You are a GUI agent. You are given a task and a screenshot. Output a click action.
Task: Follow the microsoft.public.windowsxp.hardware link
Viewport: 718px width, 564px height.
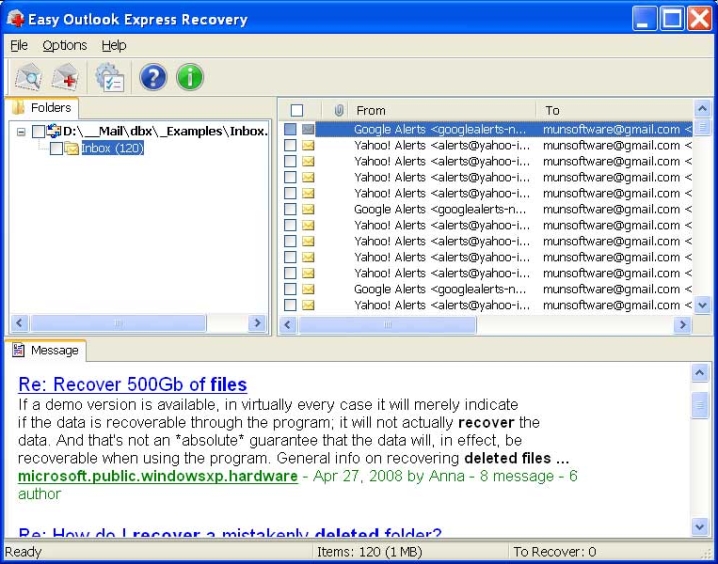[157, 476]
